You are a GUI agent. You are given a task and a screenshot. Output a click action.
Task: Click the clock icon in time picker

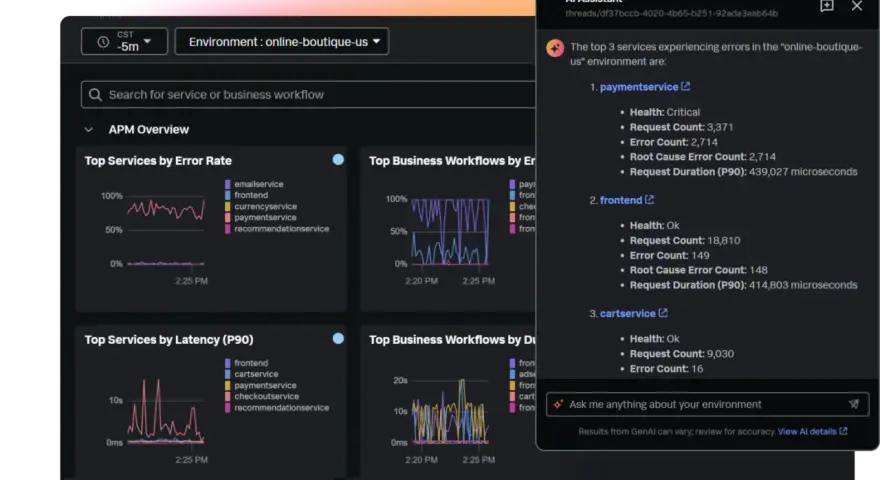103,42
